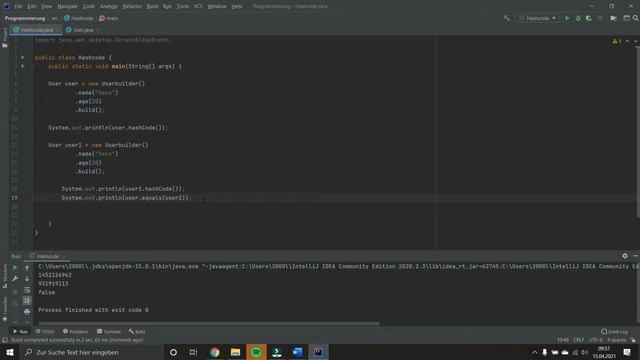Image resolution: width=640 pixels, height=360 pixels.
Task: Open the Terminal tool window tab
Action: pos(109,331)
